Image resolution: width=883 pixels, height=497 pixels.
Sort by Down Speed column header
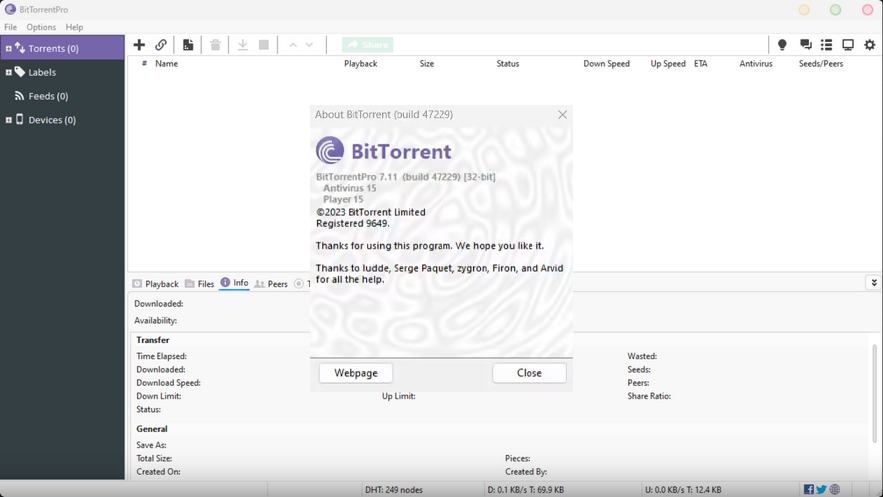coord(606,64)
